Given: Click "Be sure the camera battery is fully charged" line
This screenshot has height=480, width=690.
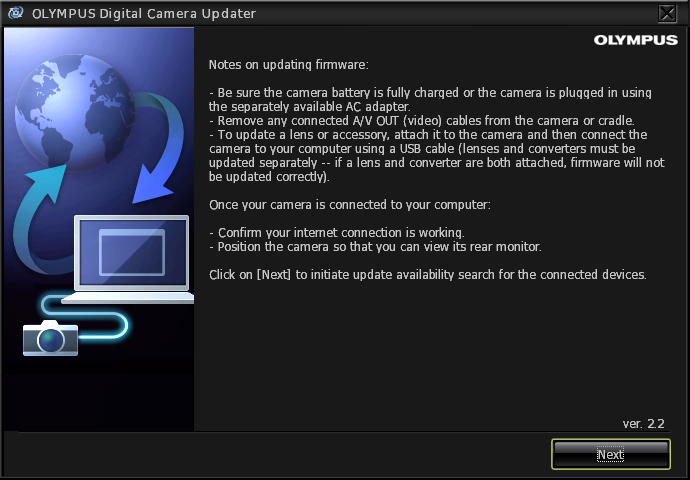Looking at the screenshot, I should (x=430, y=100).
